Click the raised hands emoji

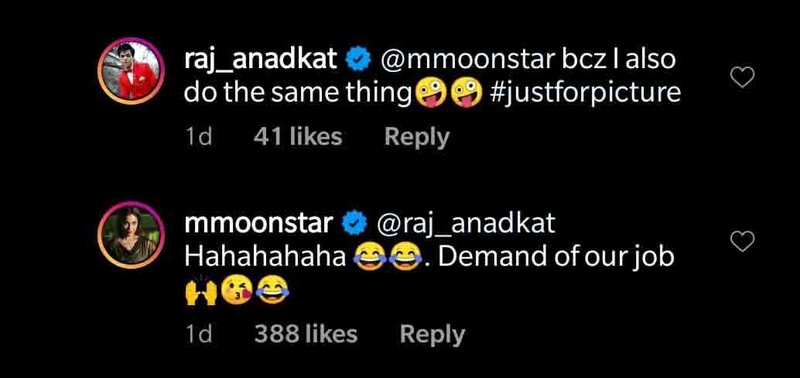(x=201, y=291)
